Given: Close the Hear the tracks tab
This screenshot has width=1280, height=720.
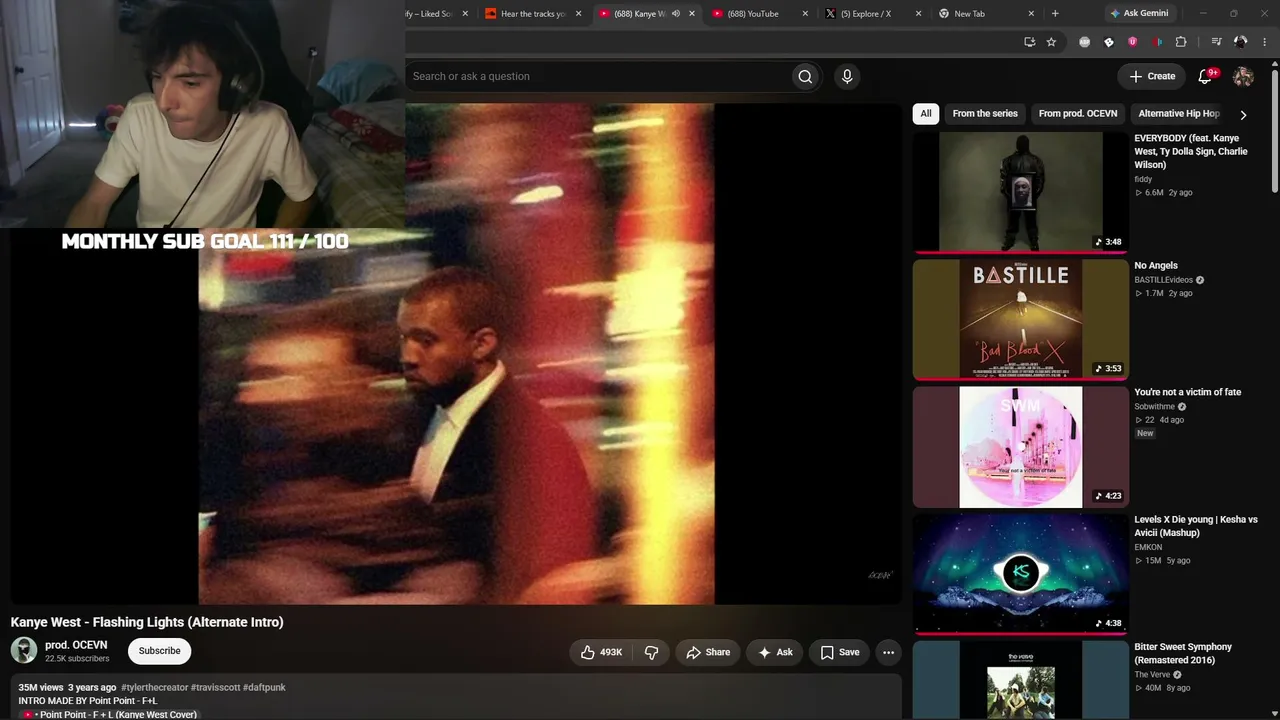Looking at the screenshot, I should click(578, 14).
